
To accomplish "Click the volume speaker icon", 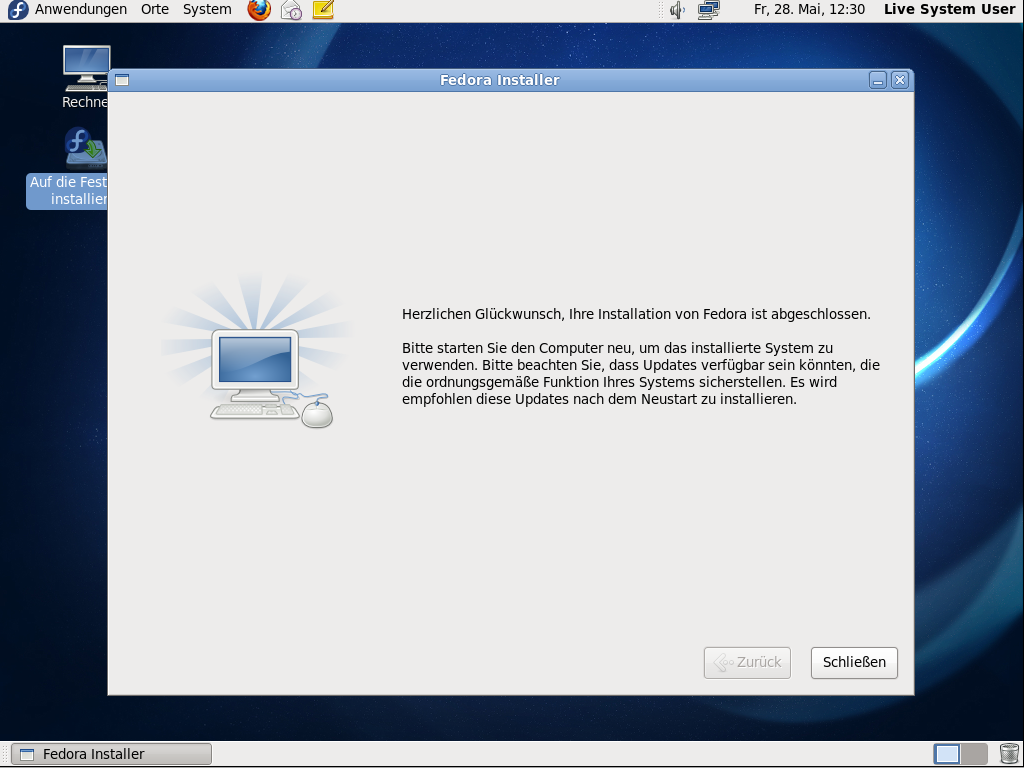I will (x=677, y=10).
